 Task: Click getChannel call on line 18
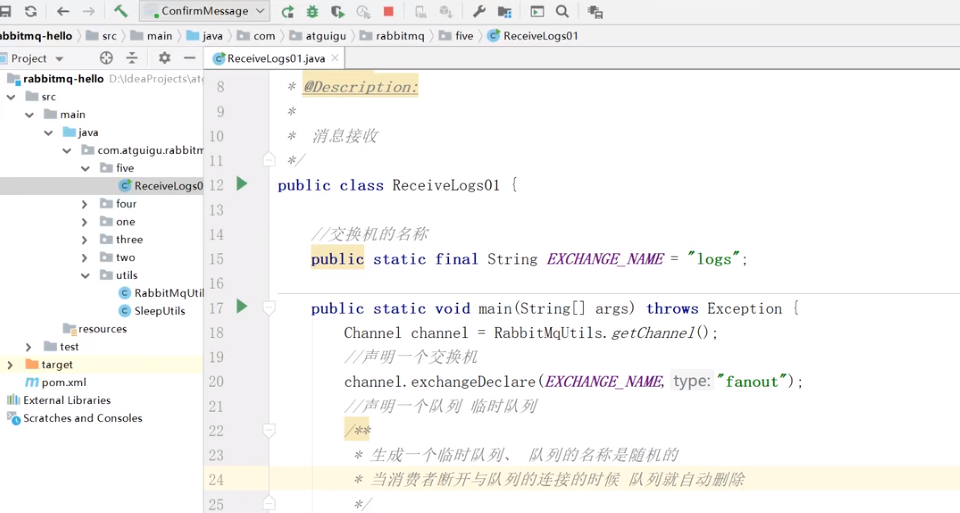[x=653, y=332]
